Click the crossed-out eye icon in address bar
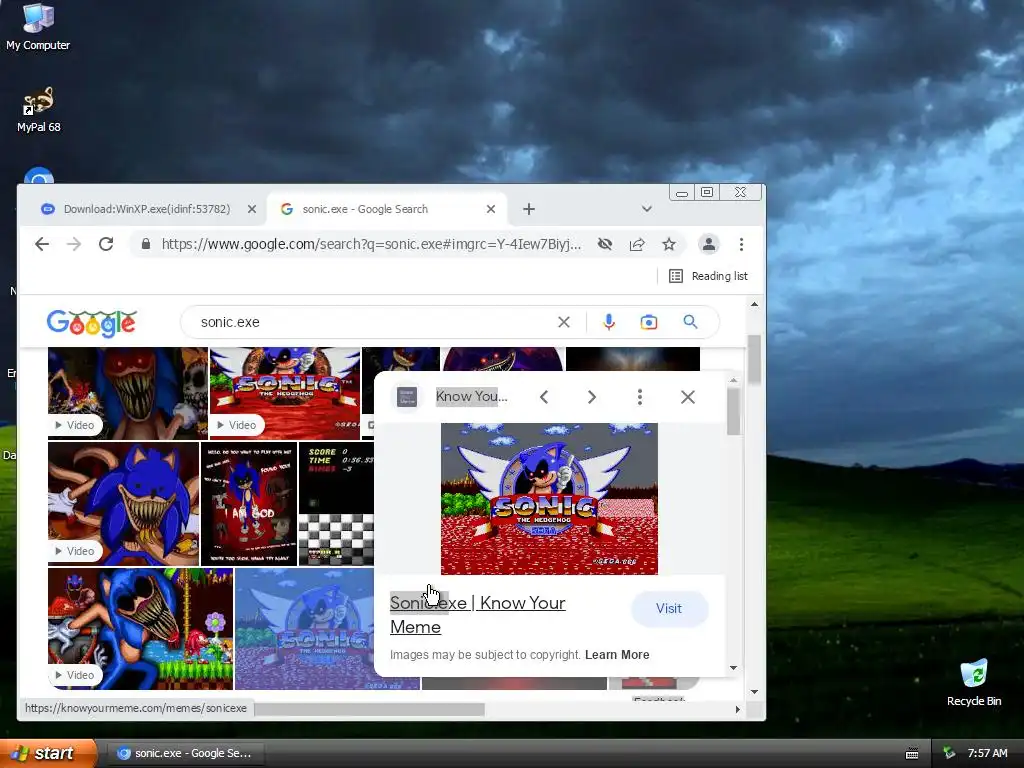The width and height of the screenshot is (1024, 768). (x=605, y=244)
